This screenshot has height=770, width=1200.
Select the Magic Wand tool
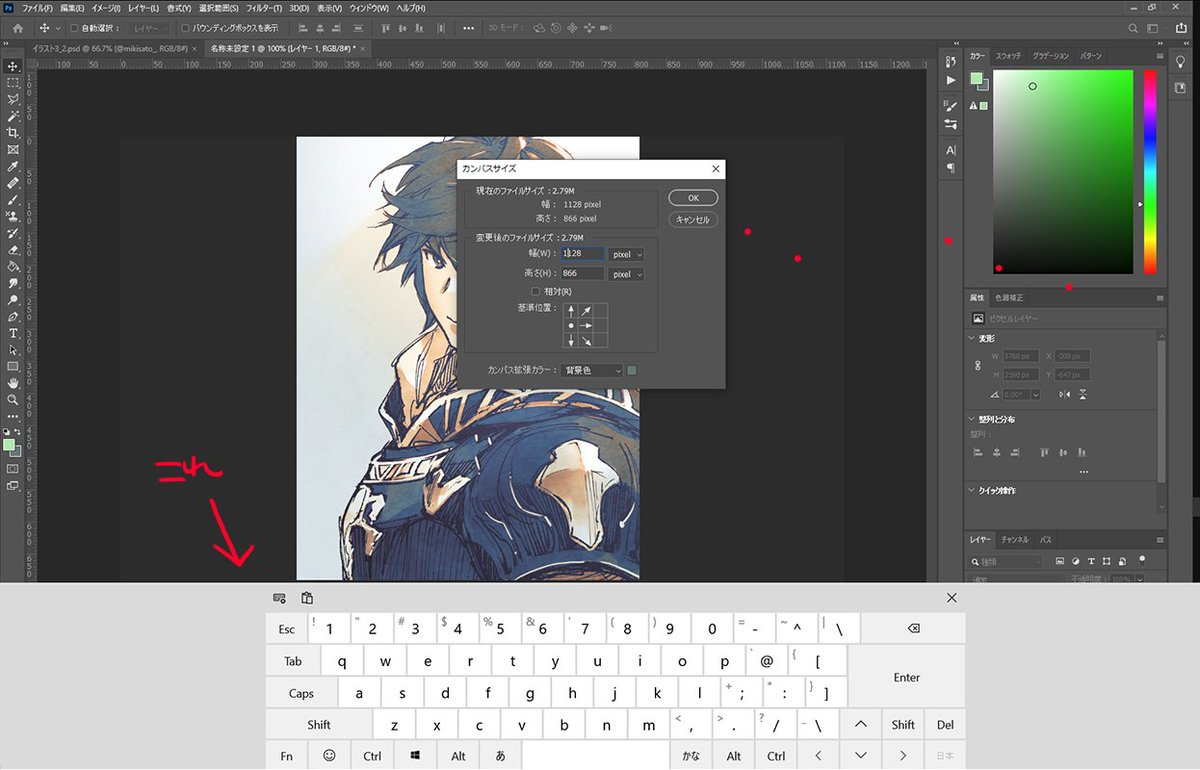click(14, 116)
